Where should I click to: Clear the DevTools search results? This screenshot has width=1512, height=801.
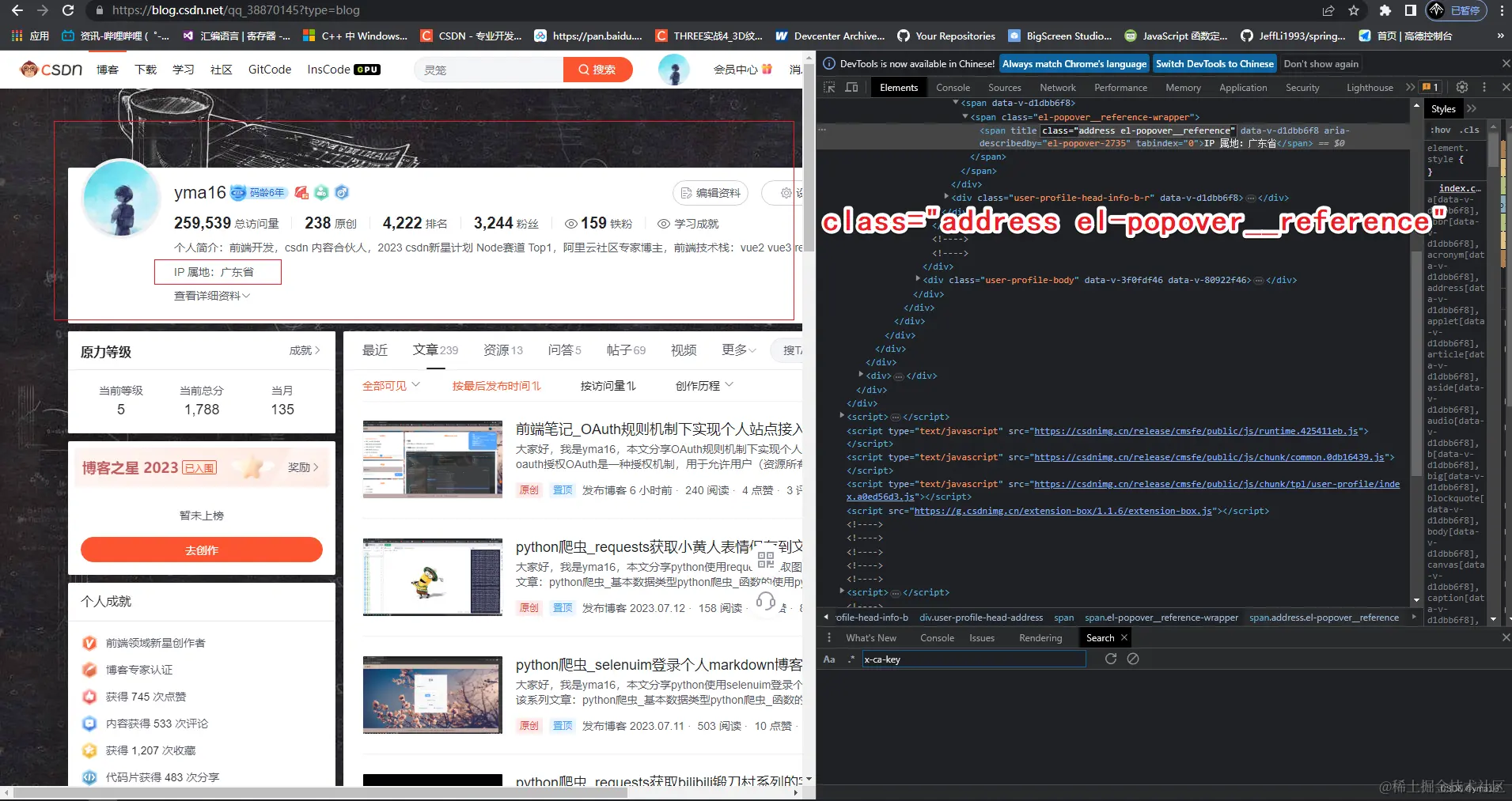1133,659
